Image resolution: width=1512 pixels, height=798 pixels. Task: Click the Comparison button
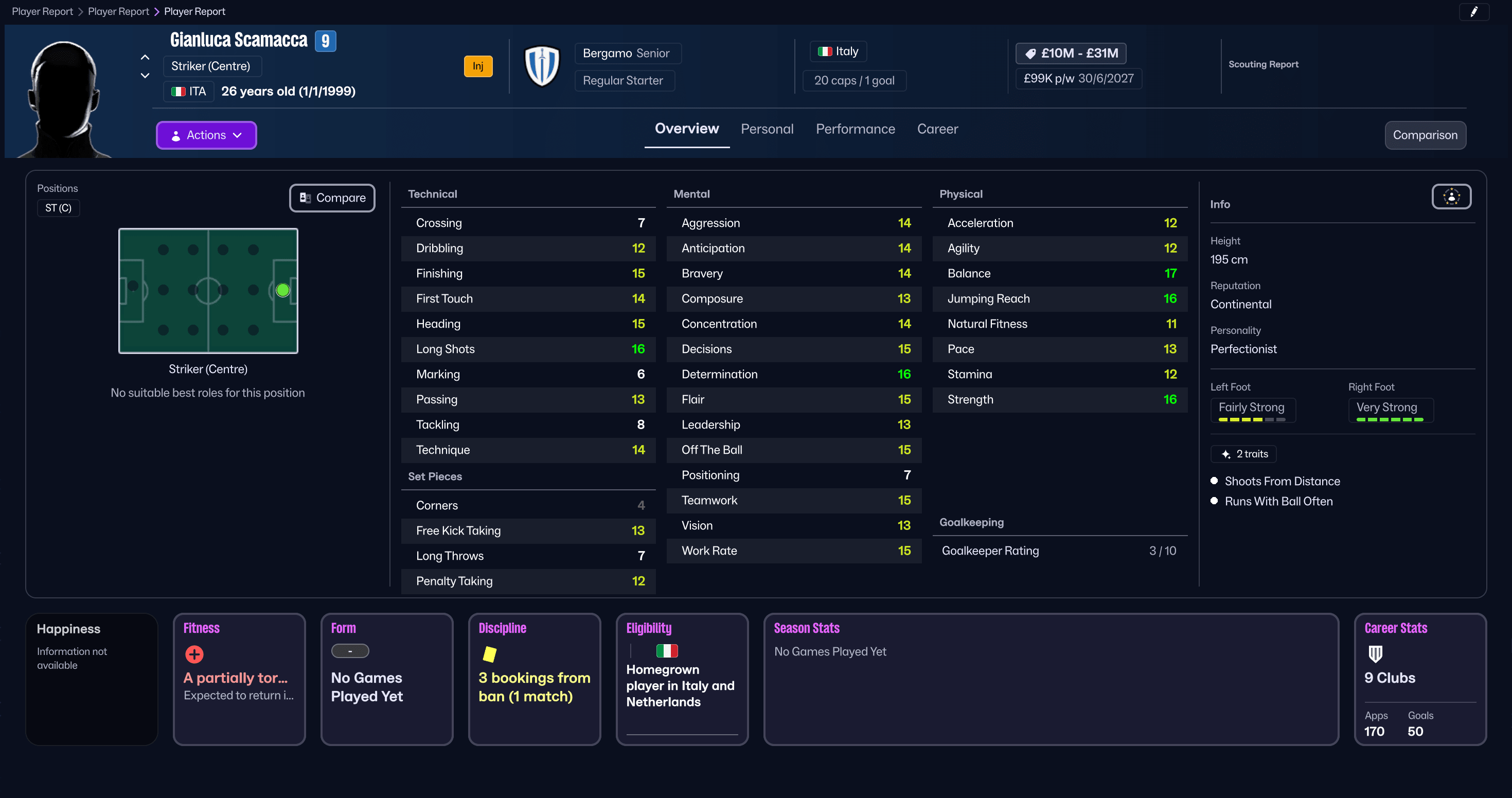[1425, 135]
